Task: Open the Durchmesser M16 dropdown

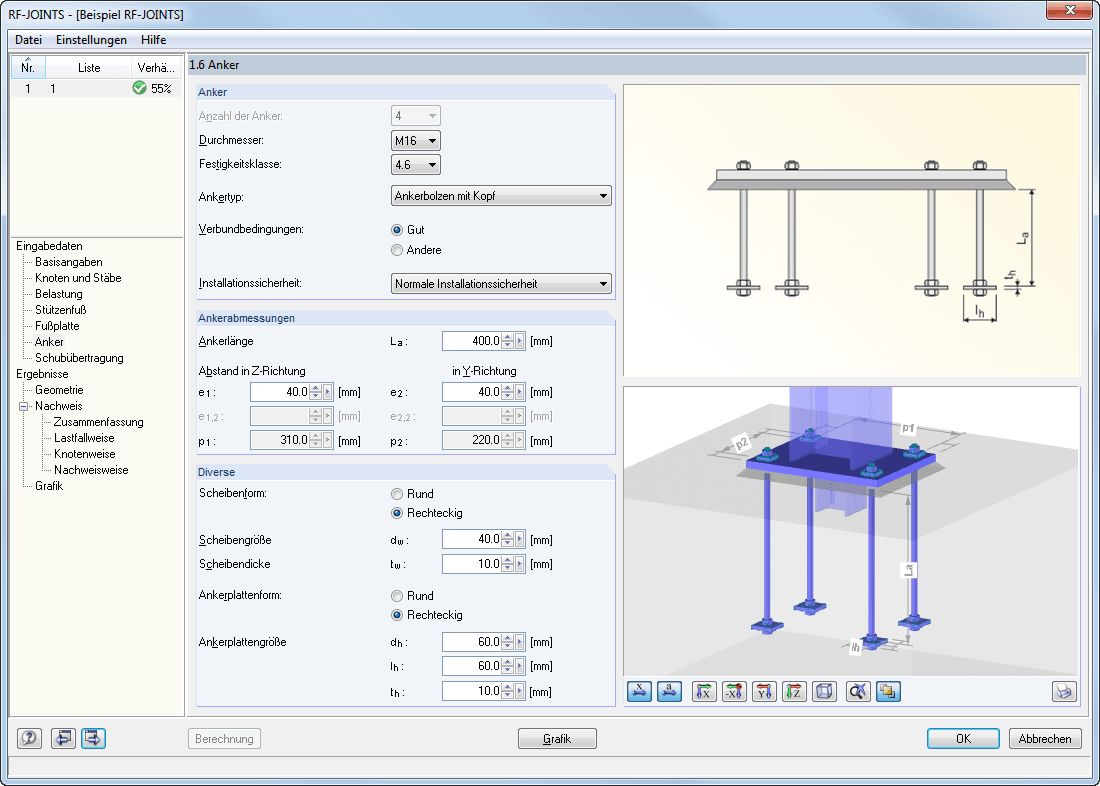Action: [x=416, y=140]
